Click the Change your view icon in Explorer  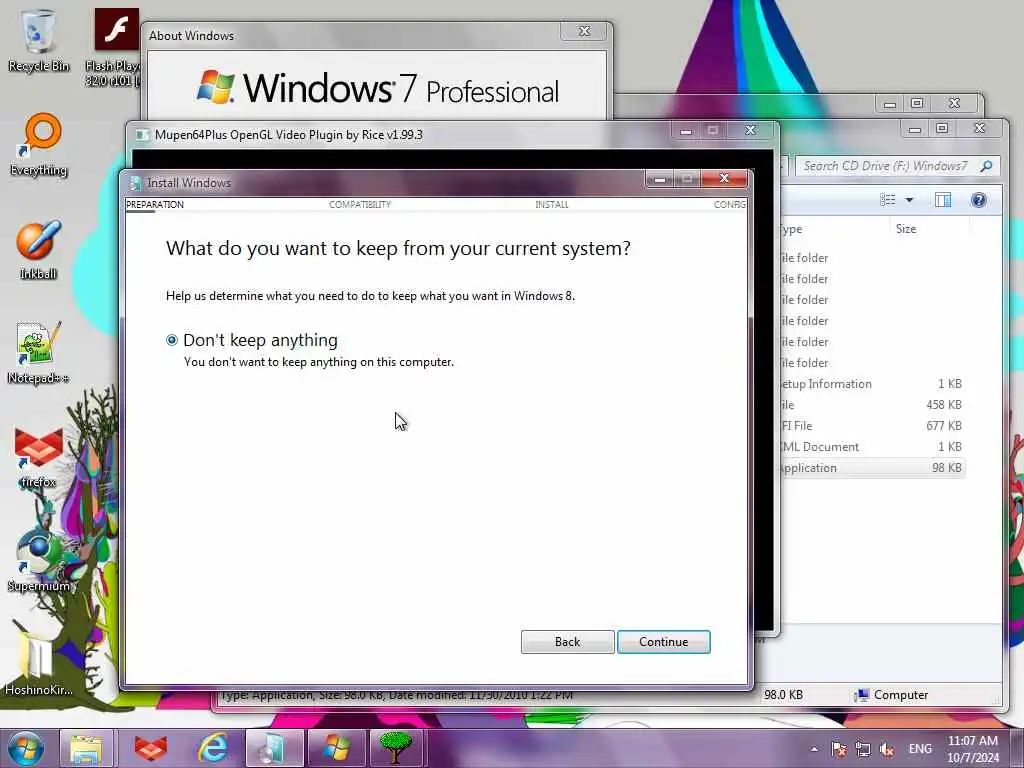click(x=888, y=200)
